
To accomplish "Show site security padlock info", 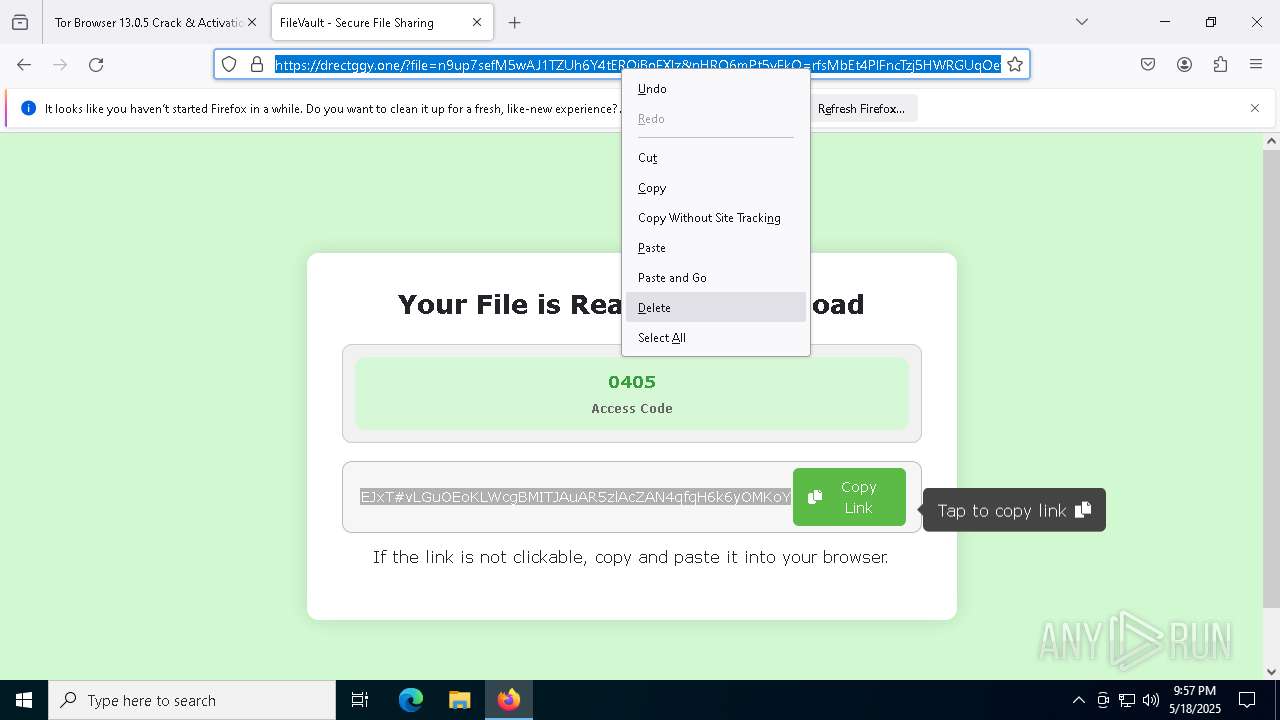I will (x=257, y=64).
